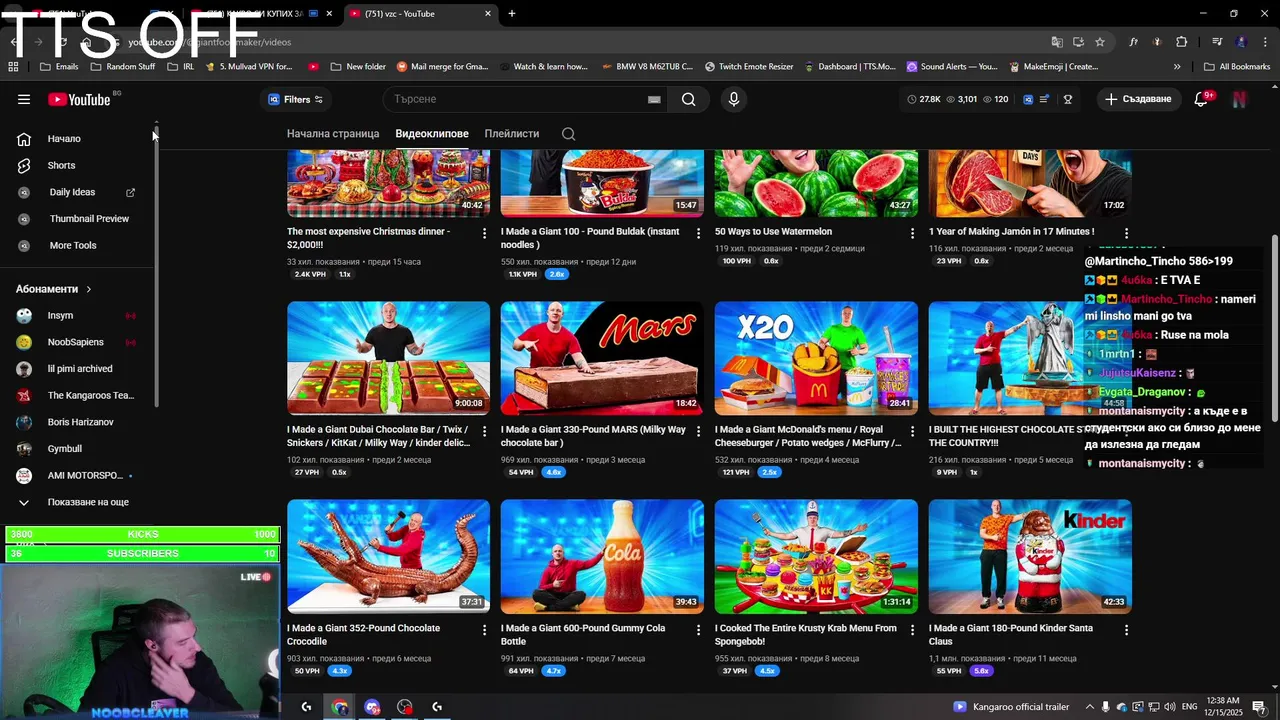The image size is (1280, 720).
Task: Open more options for Christmas dinner video
Action: point(485,233)
